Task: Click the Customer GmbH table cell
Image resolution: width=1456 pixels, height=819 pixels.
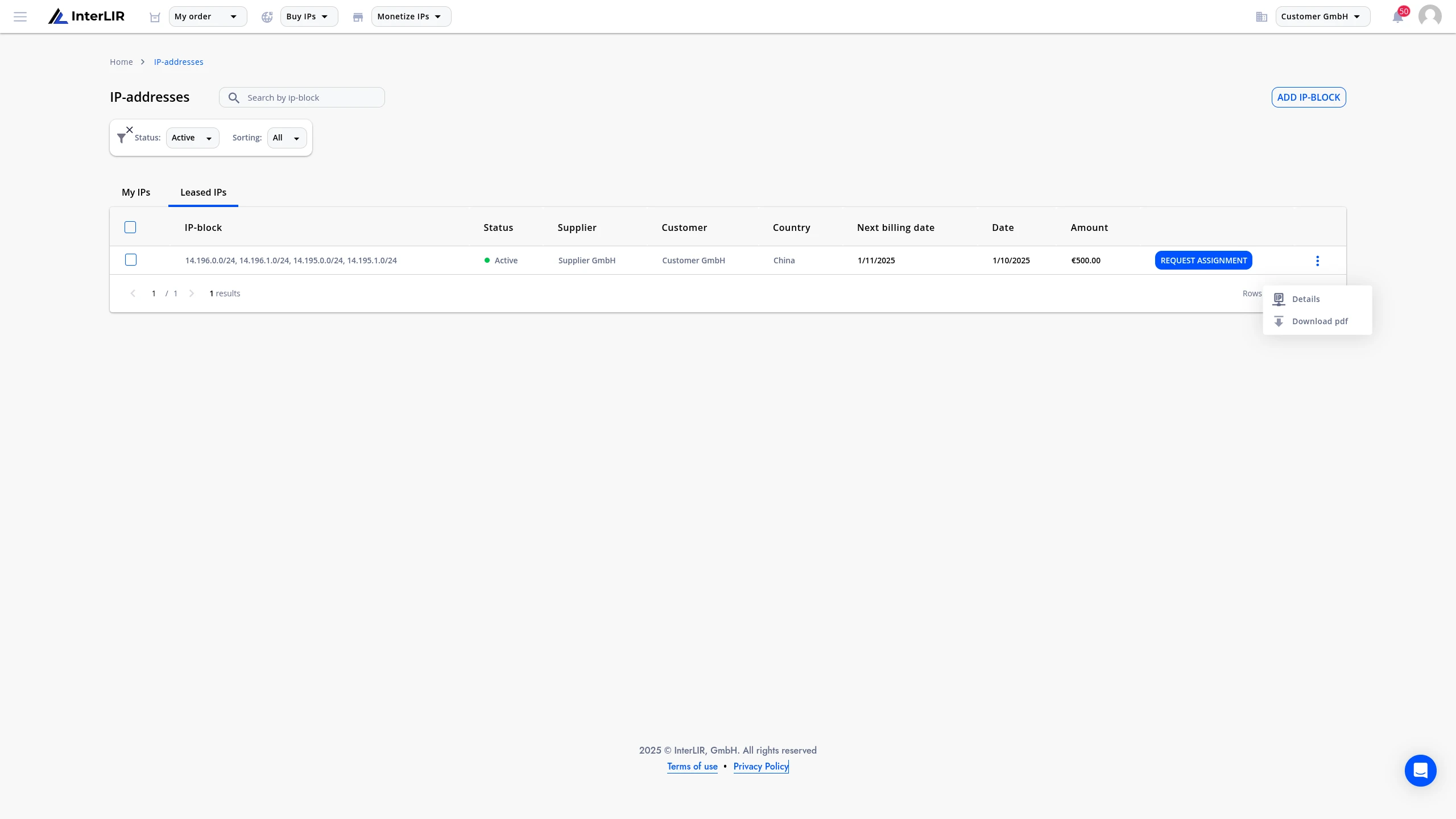Action: tap(693, 260)
